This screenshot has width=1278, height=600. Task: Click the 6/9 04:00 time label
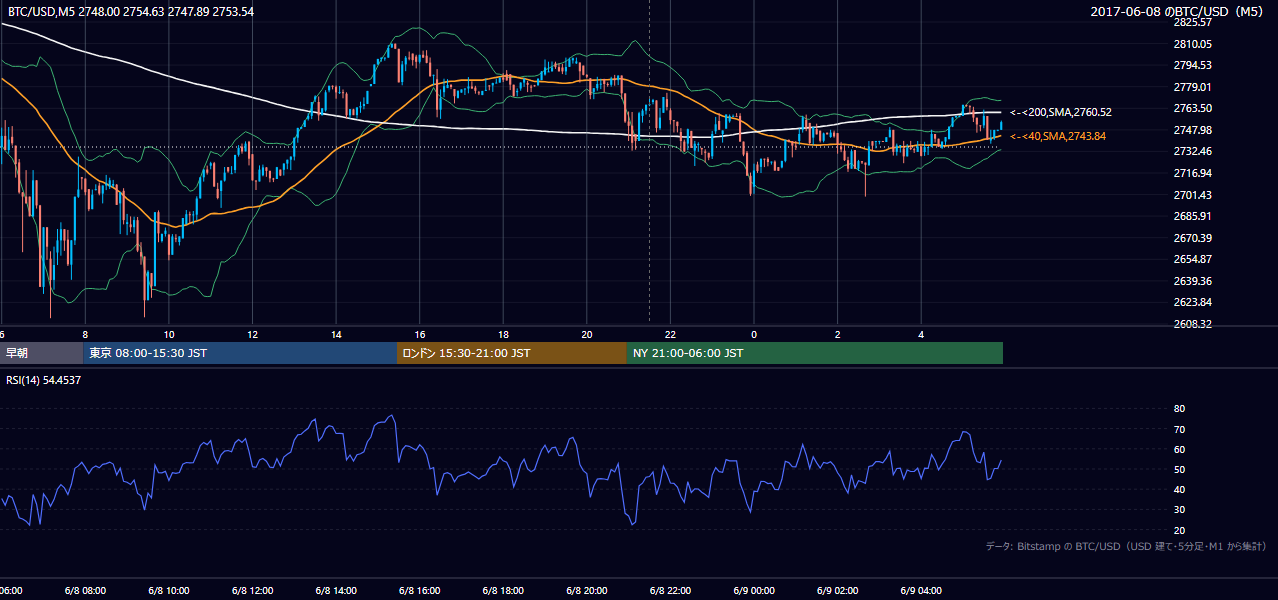coord(920,591)
